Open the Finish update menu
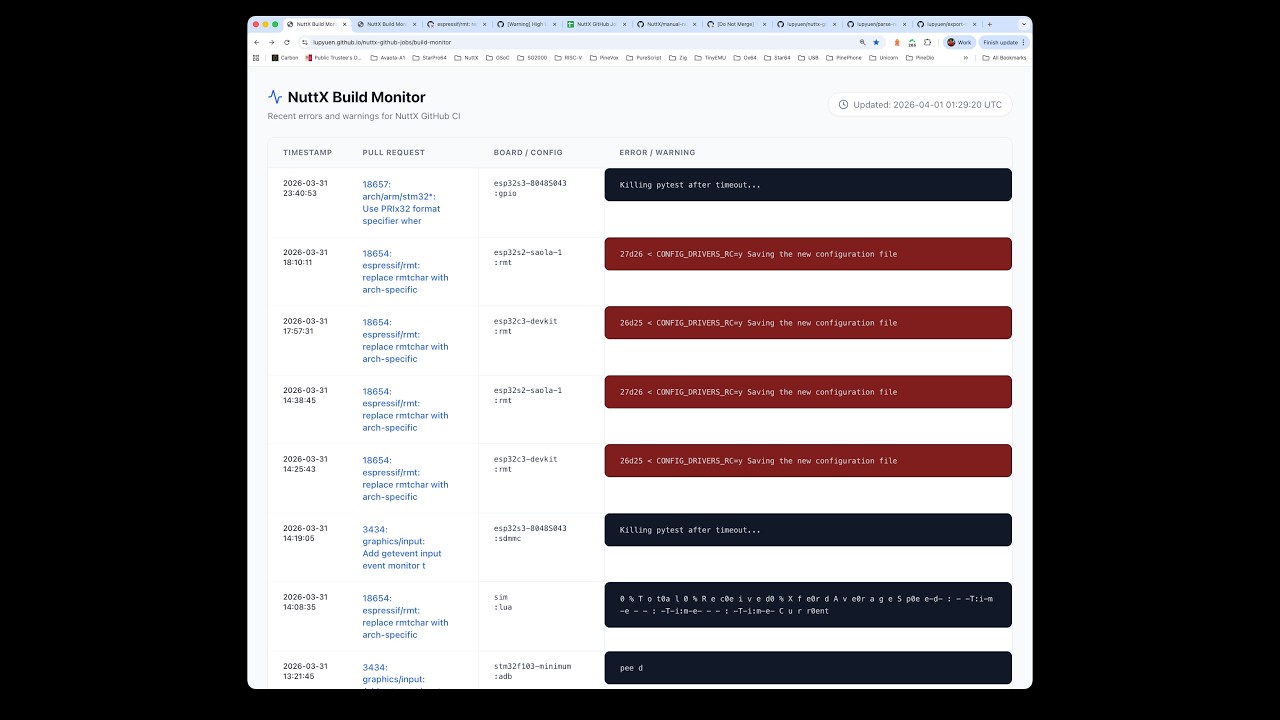Image resolution: width=1280 pixels, height=720 pixels. coord(1004,42)
